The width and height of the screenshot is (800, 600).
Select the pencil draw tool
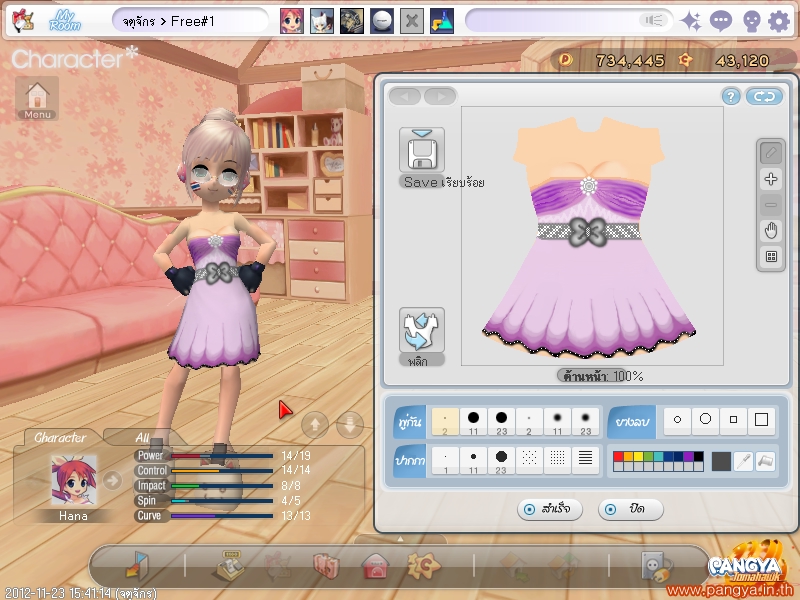(771, 153)
